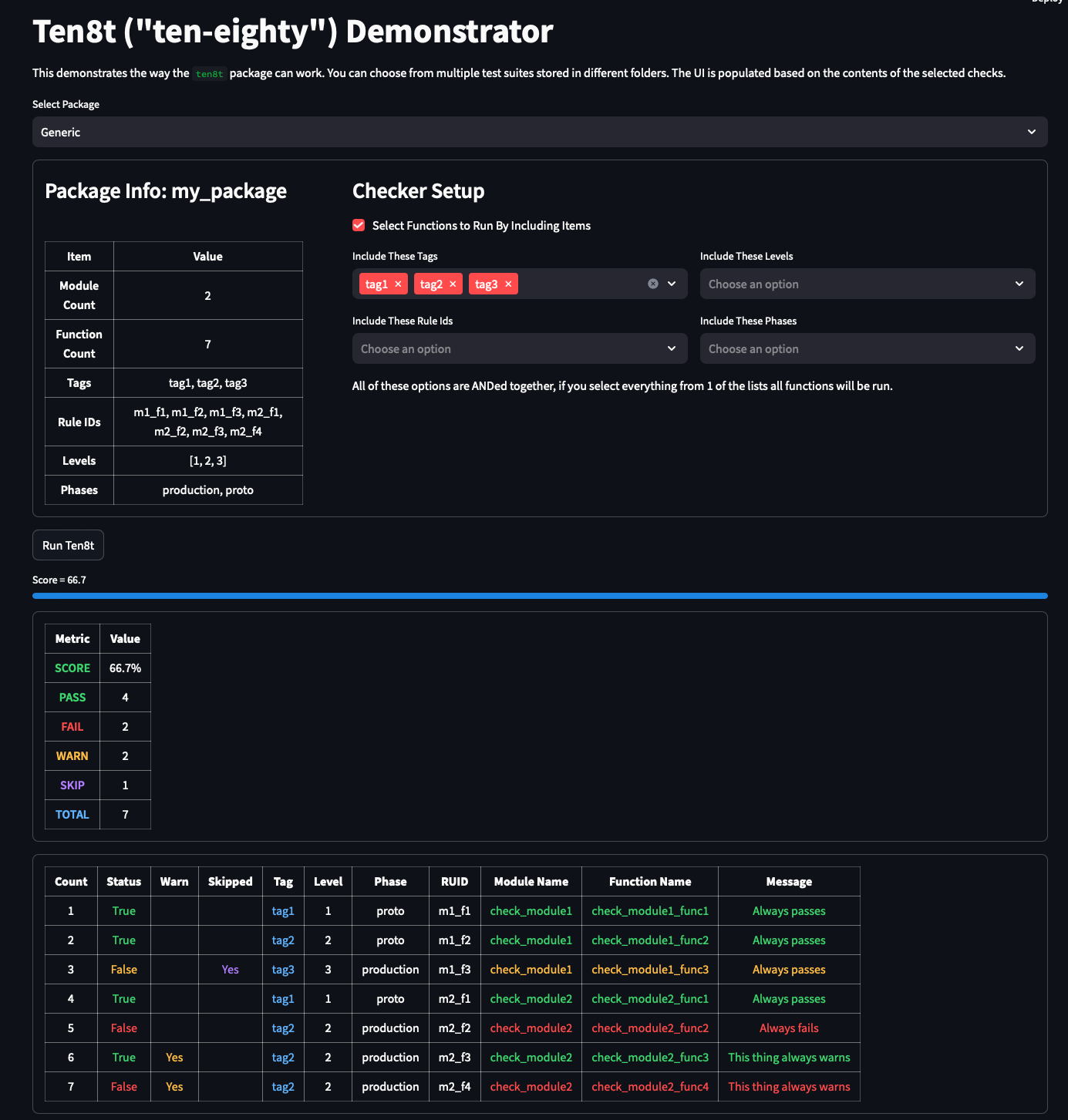
Task: Click the check_module2_func3 function name
Action: pyautogui.click(x=650, y=1058)
